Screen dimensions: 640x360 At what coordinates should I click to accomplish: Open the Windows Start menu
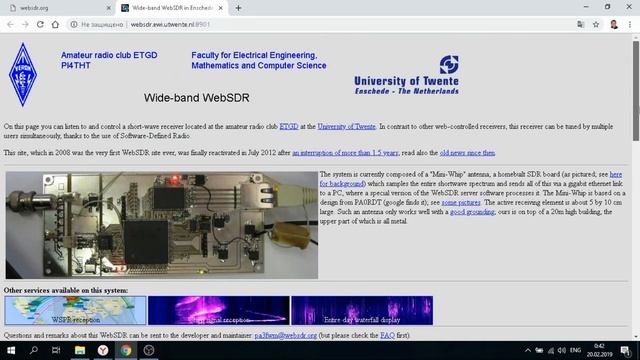coord(11,350)
